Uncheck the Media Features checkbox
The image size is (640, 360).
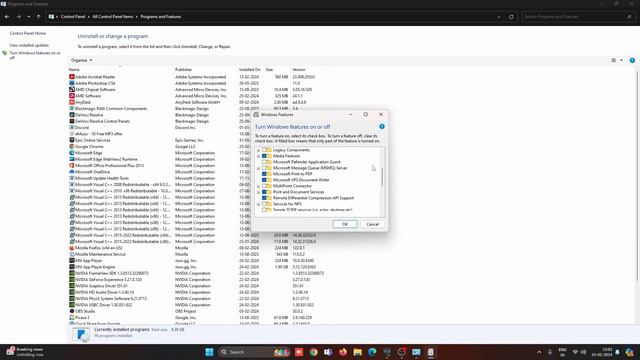(x=264, y=156)
